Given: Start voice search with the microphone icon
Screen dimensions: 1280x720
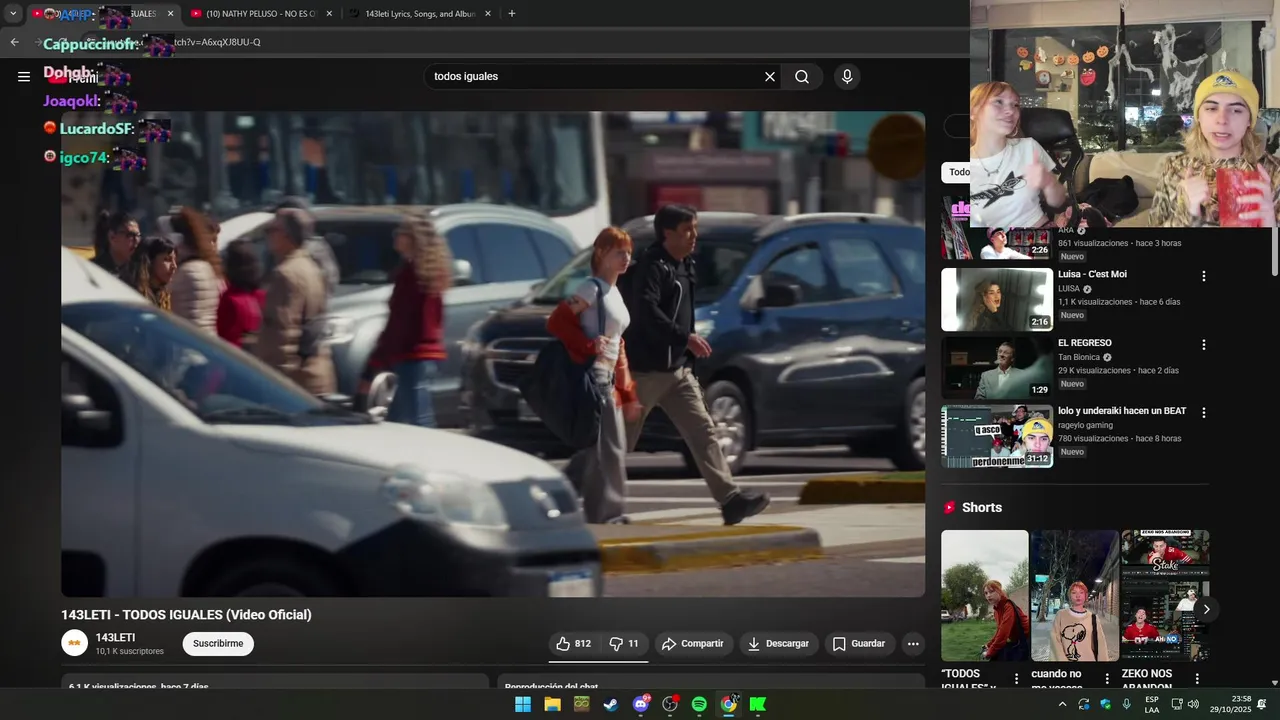Looking at the screenshot, I should tap(847, 77).
